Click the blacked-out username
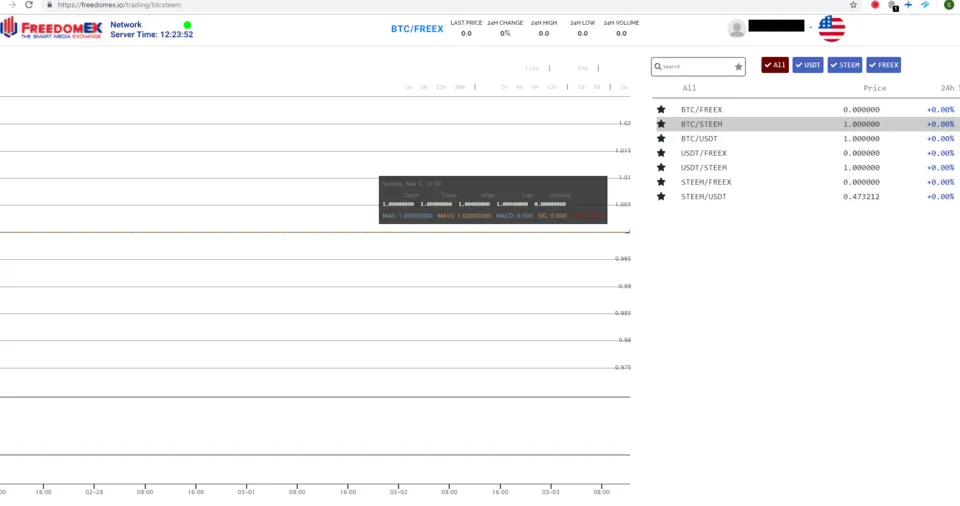The height and width of the screenshot is (506, 960). [776, 26]
